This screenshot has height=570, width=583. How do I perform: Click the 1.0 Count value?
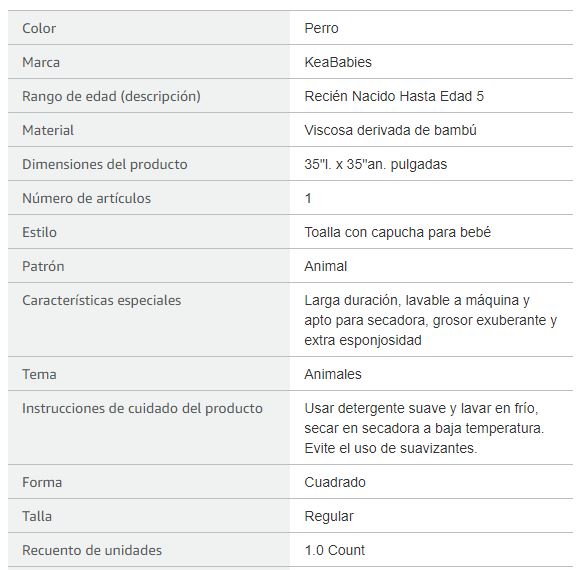[x=335, y=550]
